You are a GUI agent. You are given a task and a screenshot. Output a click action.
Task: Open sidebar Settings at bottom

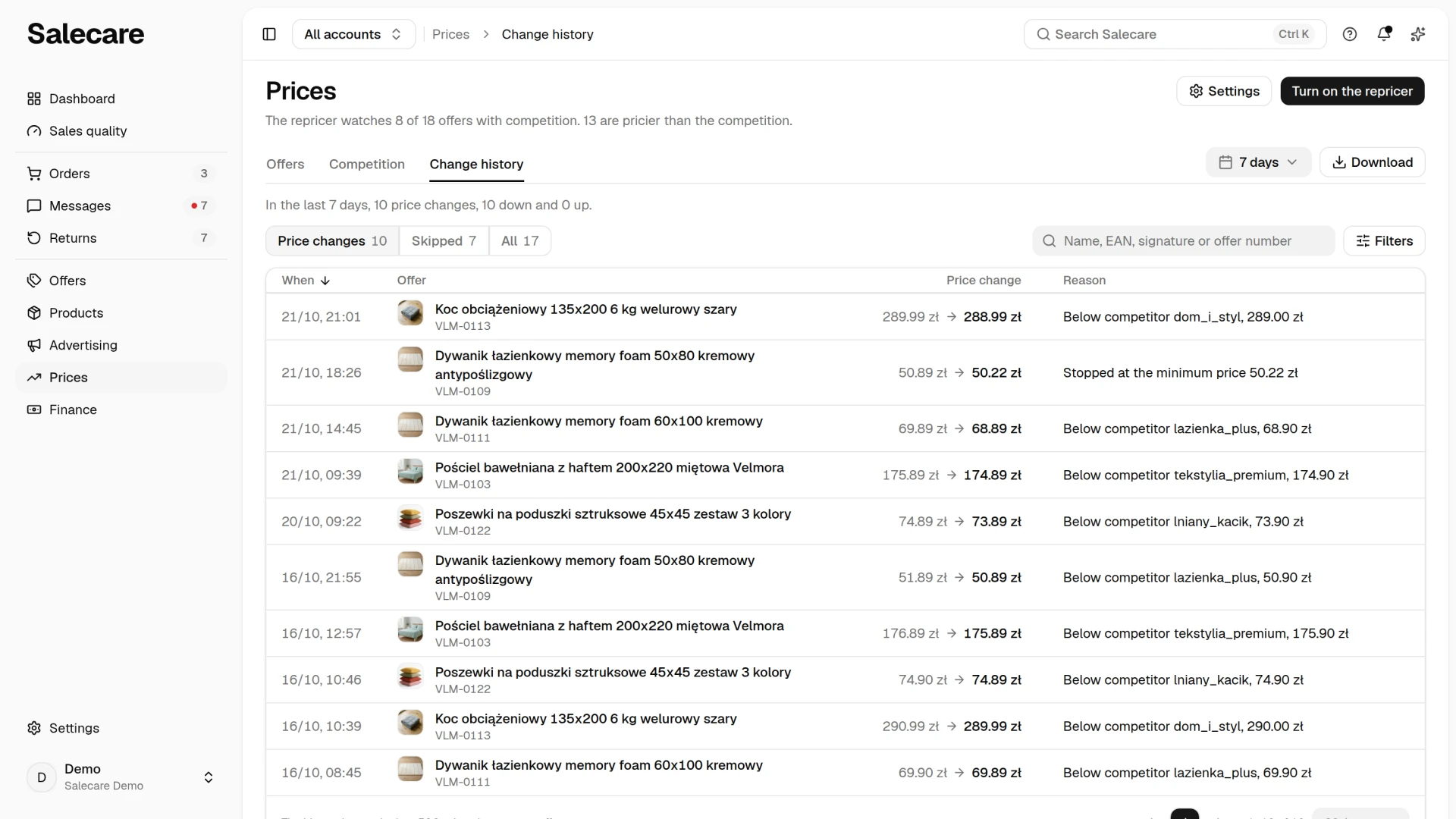pos(121,728)
